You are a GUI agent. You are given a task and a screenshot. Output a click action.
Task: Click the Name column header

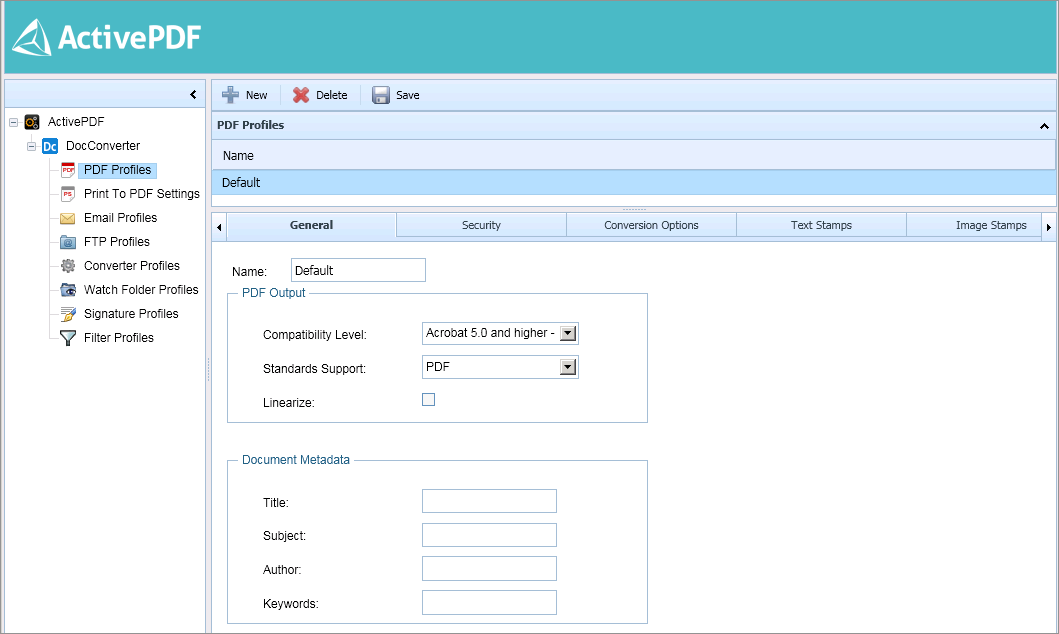(x=634, y=155)
